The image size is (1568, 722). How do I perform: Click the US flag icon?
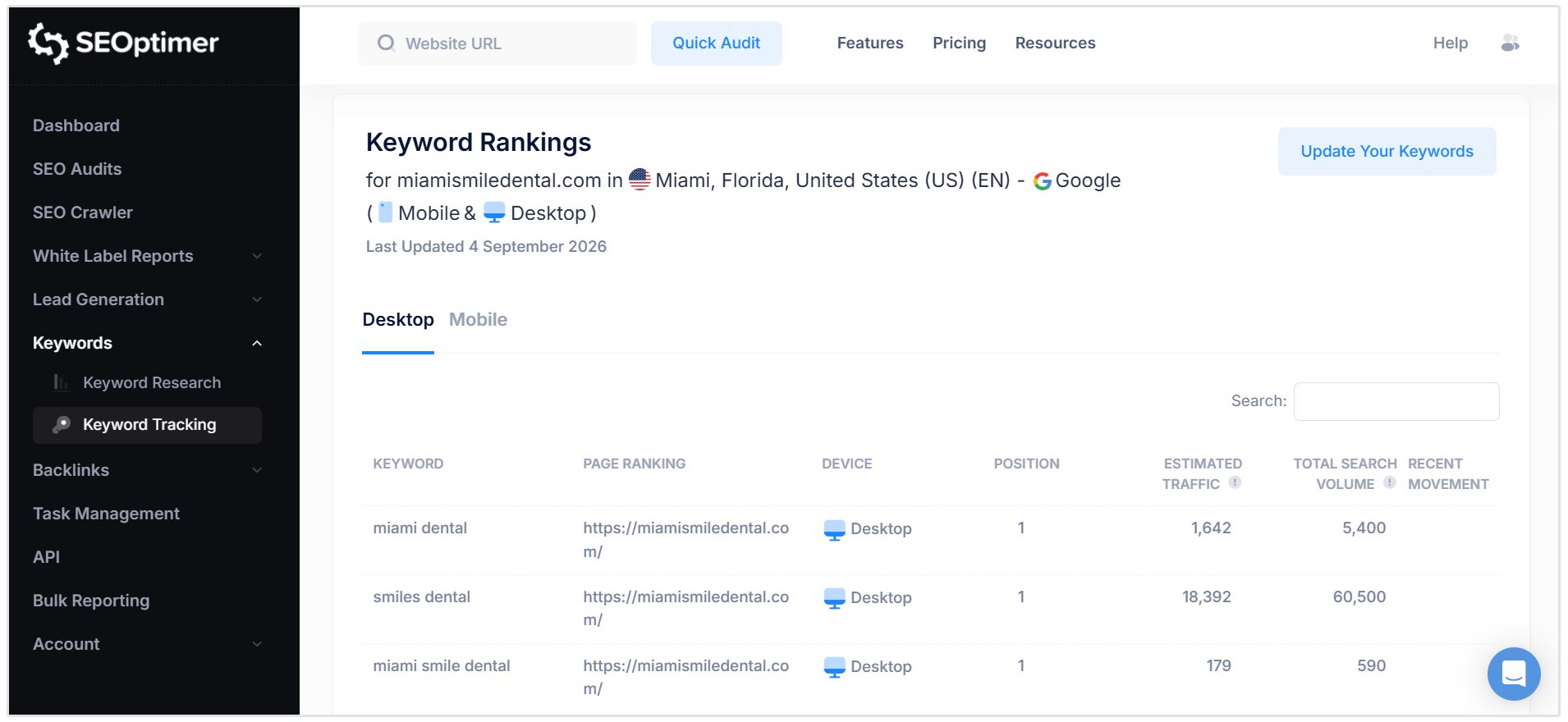[x=640, y=180]
